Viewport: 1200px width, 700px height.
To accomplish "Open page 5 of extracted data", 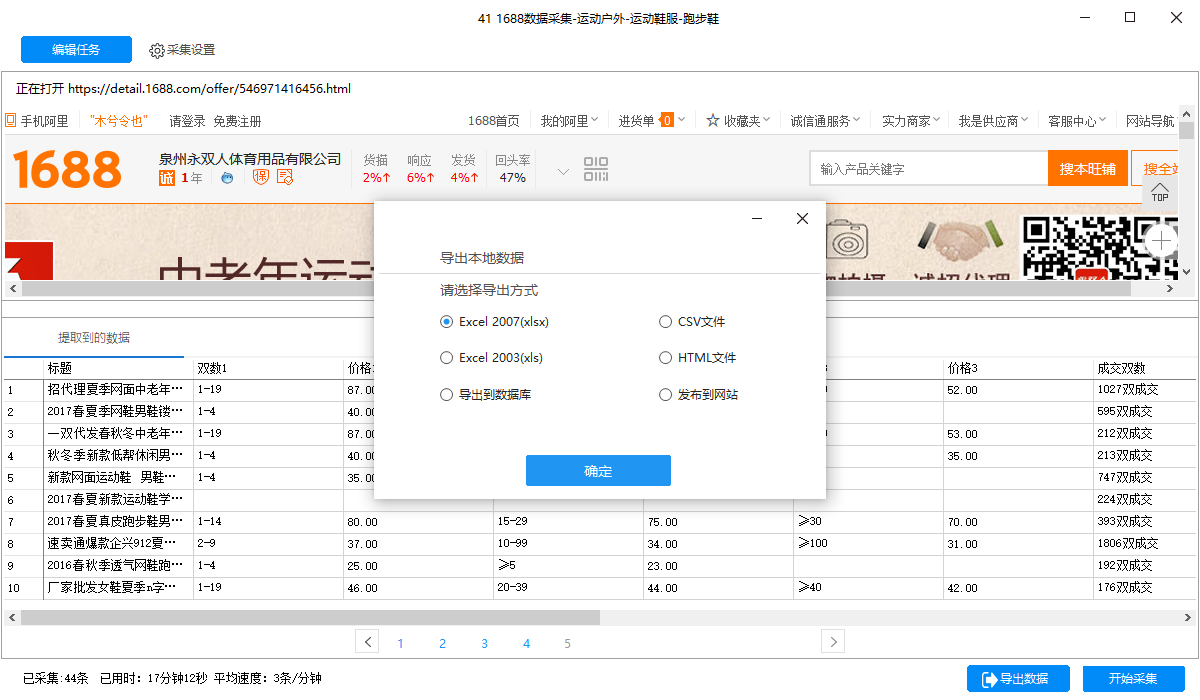I will tap(567, 643).
